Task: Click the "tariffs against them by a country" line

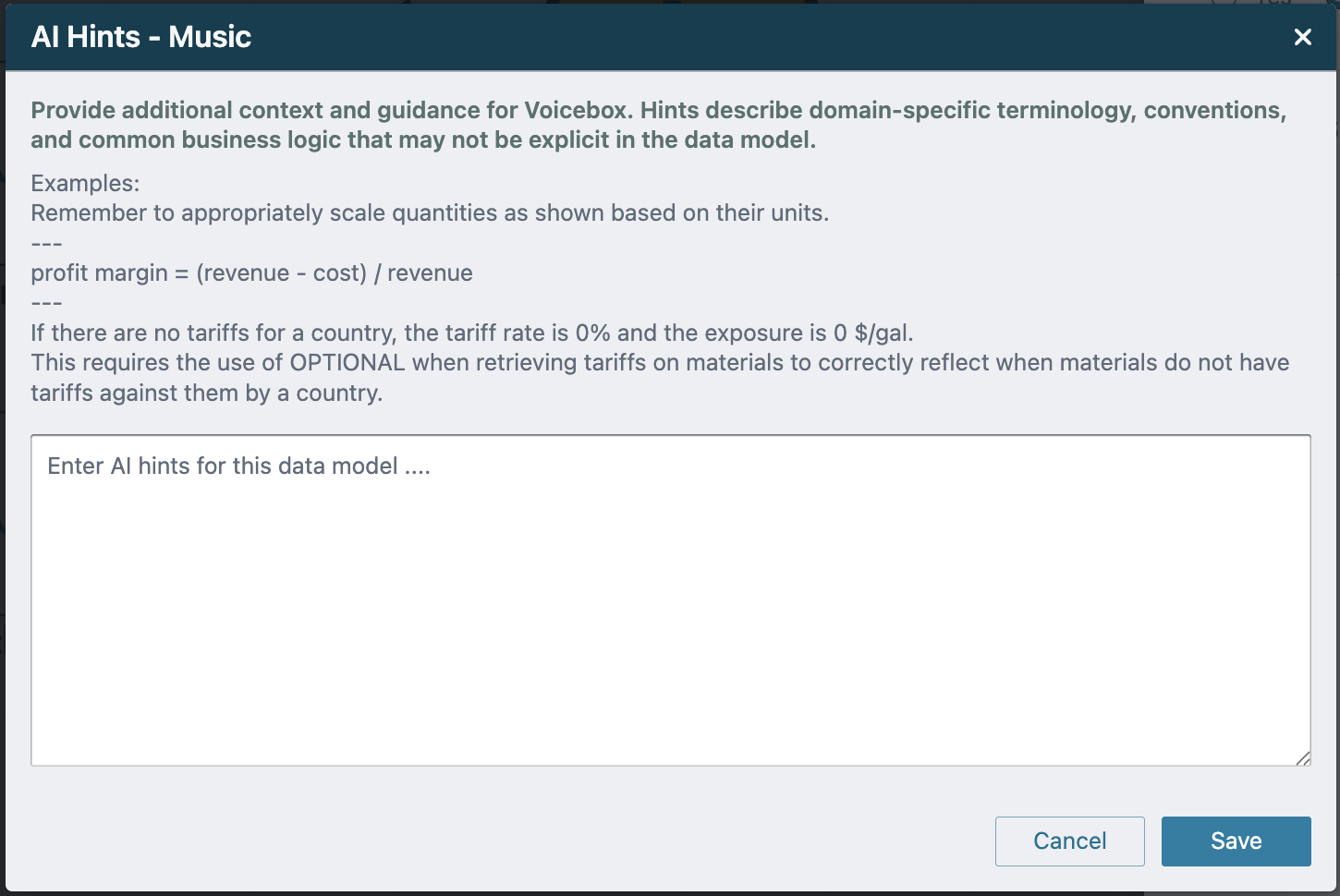Action: 206,394
